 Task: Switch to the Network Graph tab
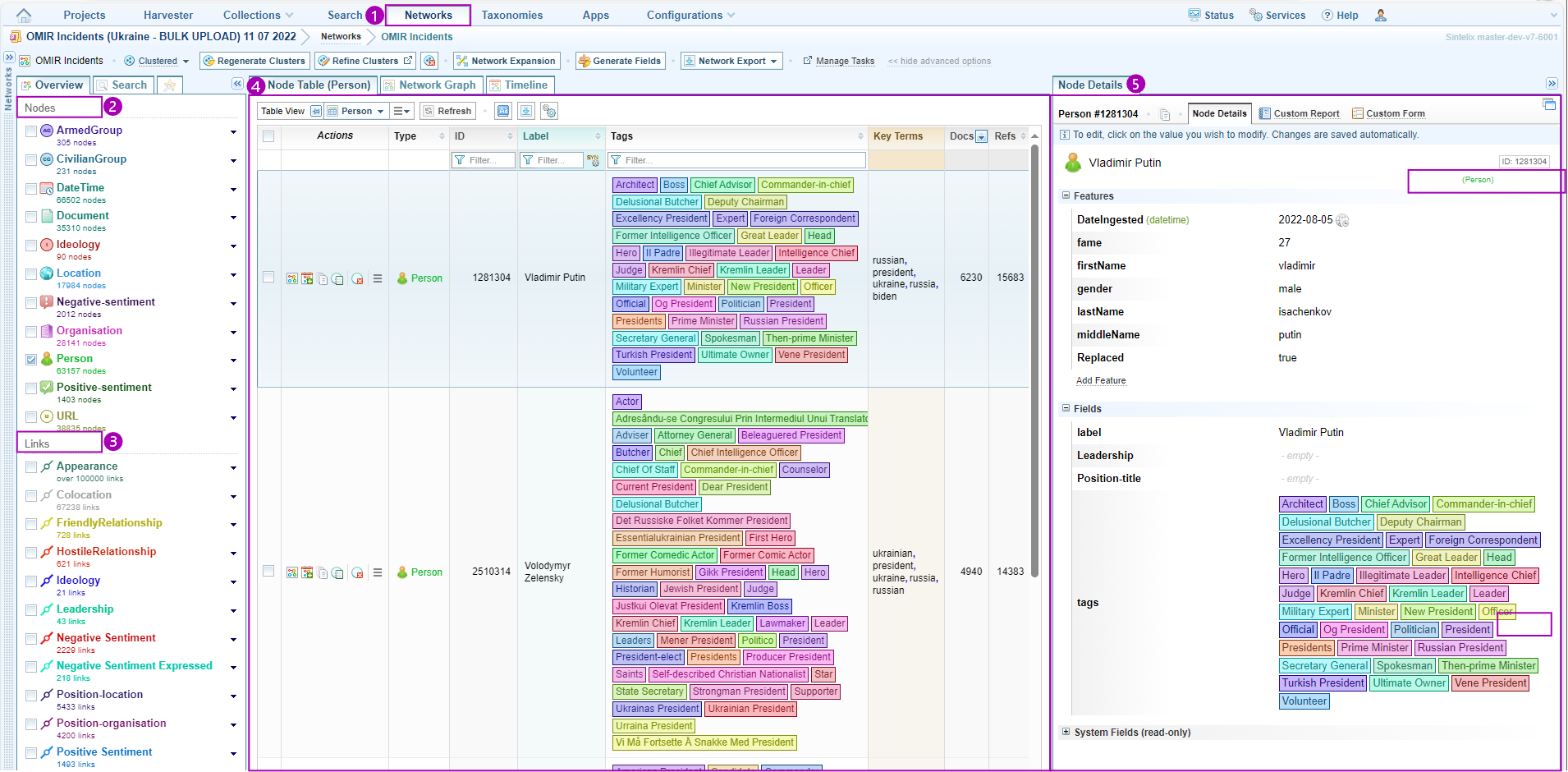pyautogui.click(x=431, y=85)
